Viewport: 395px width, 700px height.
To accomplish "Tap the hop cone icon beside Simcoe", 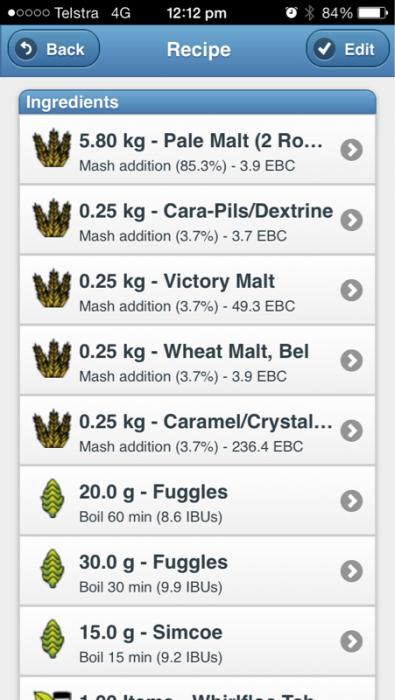I will 52,639.
